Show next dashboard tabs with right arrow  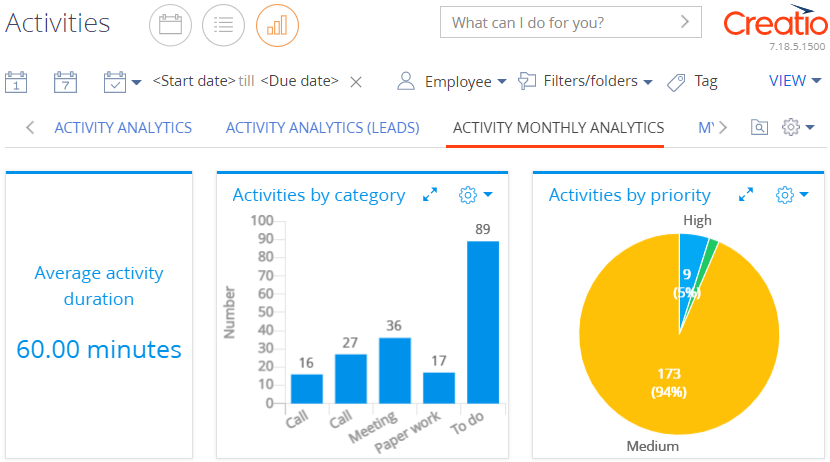pos(723,128)
